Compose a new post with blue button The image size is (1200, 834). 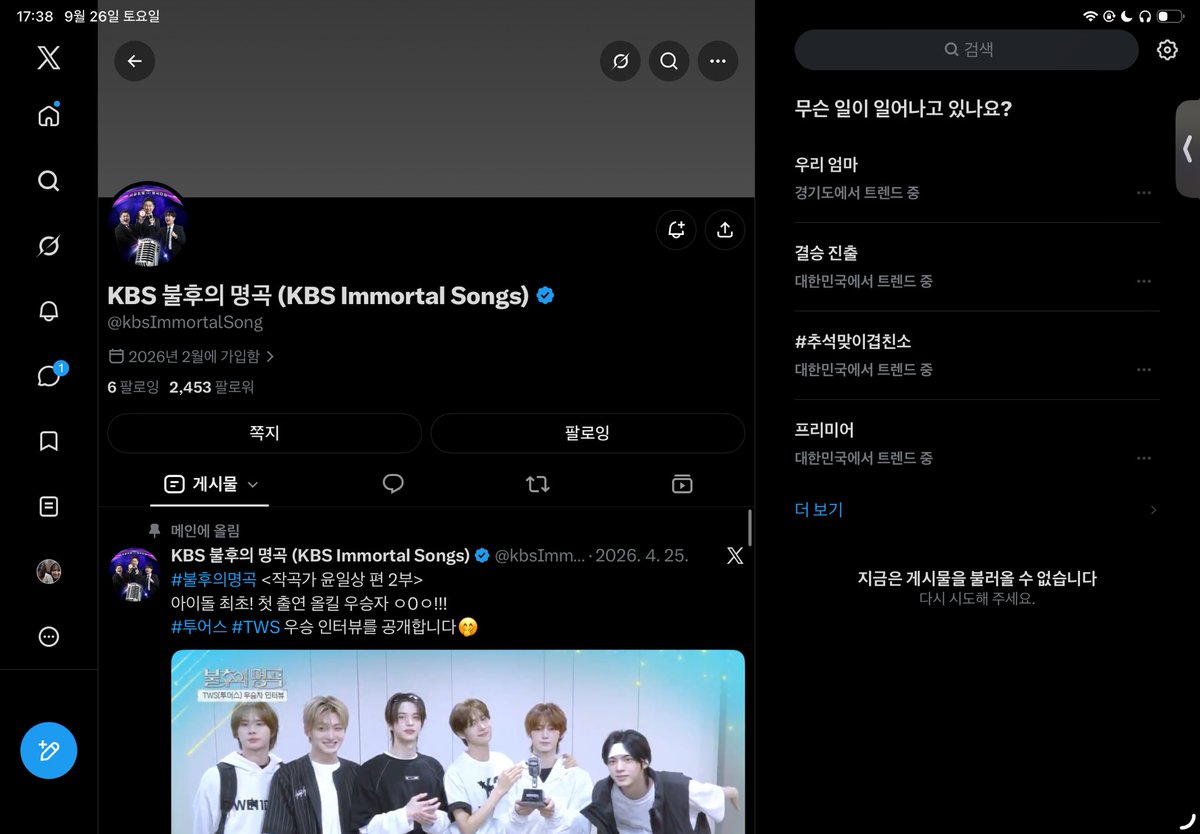[49, 749]
